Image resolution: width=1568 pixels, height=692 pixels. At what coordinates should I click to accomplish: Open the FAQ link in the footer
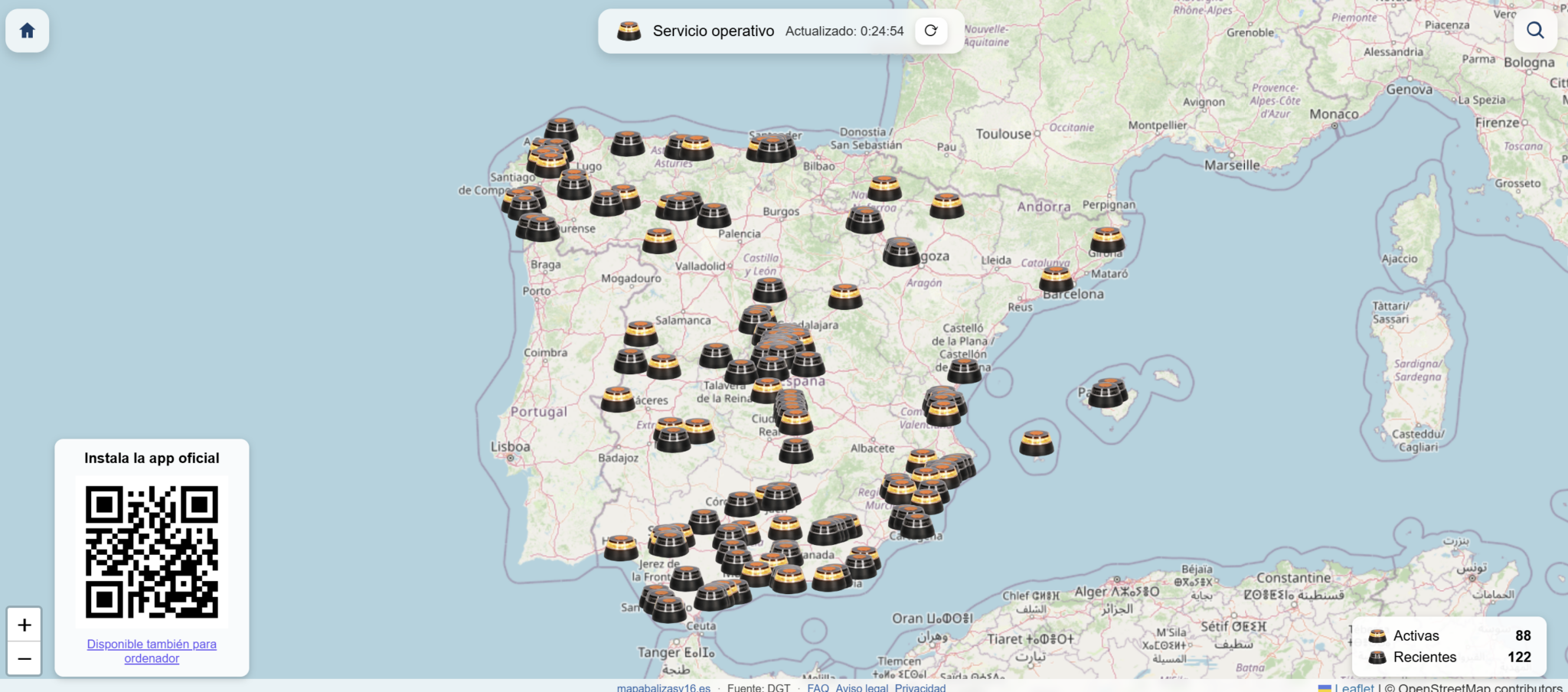818,687
